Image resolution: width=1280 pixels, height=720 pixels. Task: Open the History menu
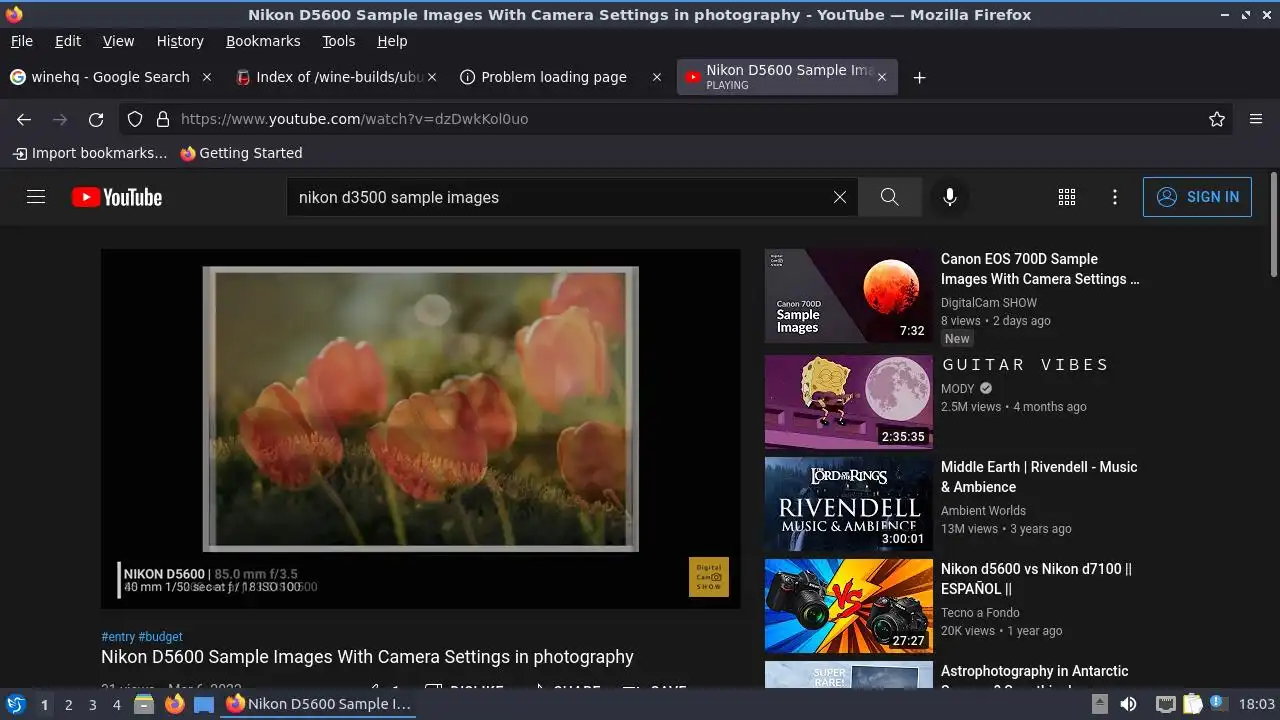(180, 41)
